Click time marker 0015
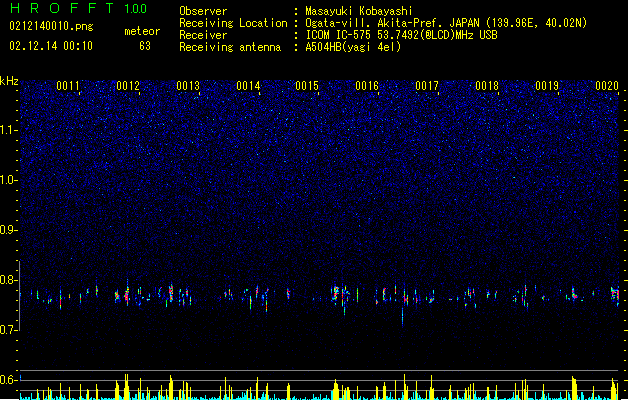 (x=307, y=86)
